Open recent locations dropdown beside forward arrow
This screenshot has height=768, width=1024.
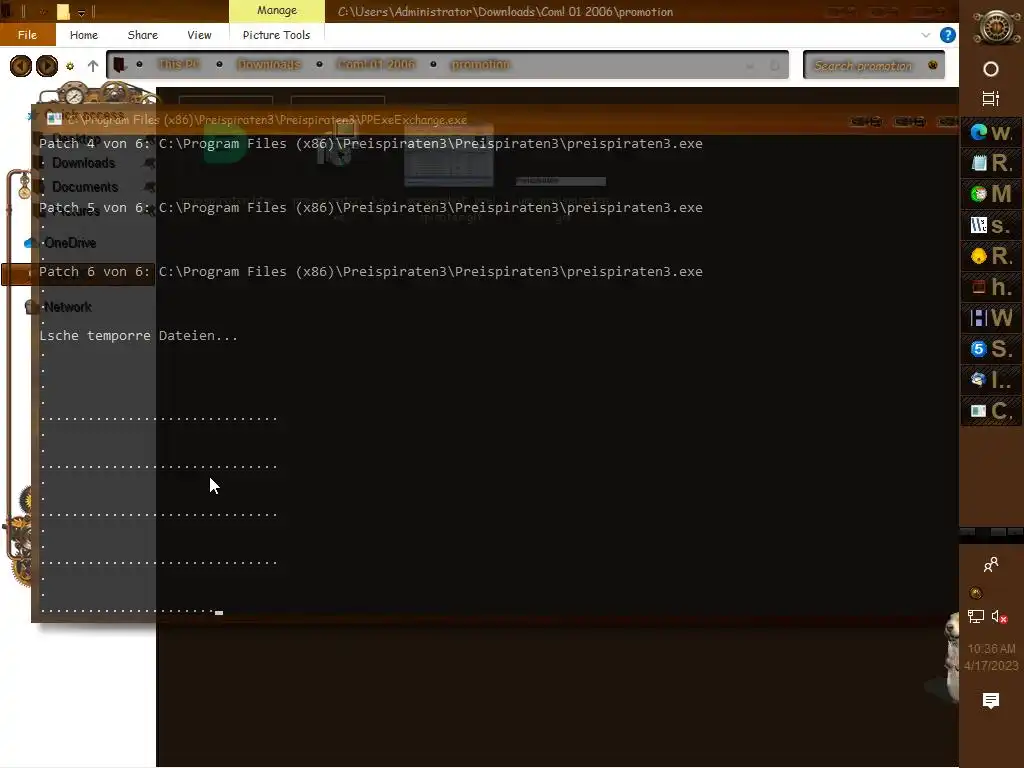point(70,66)
